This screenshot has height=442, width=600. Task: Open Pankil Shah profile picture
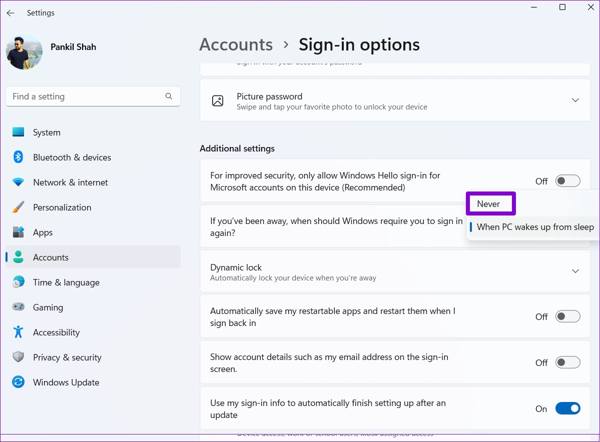click(x=24, y=53)
